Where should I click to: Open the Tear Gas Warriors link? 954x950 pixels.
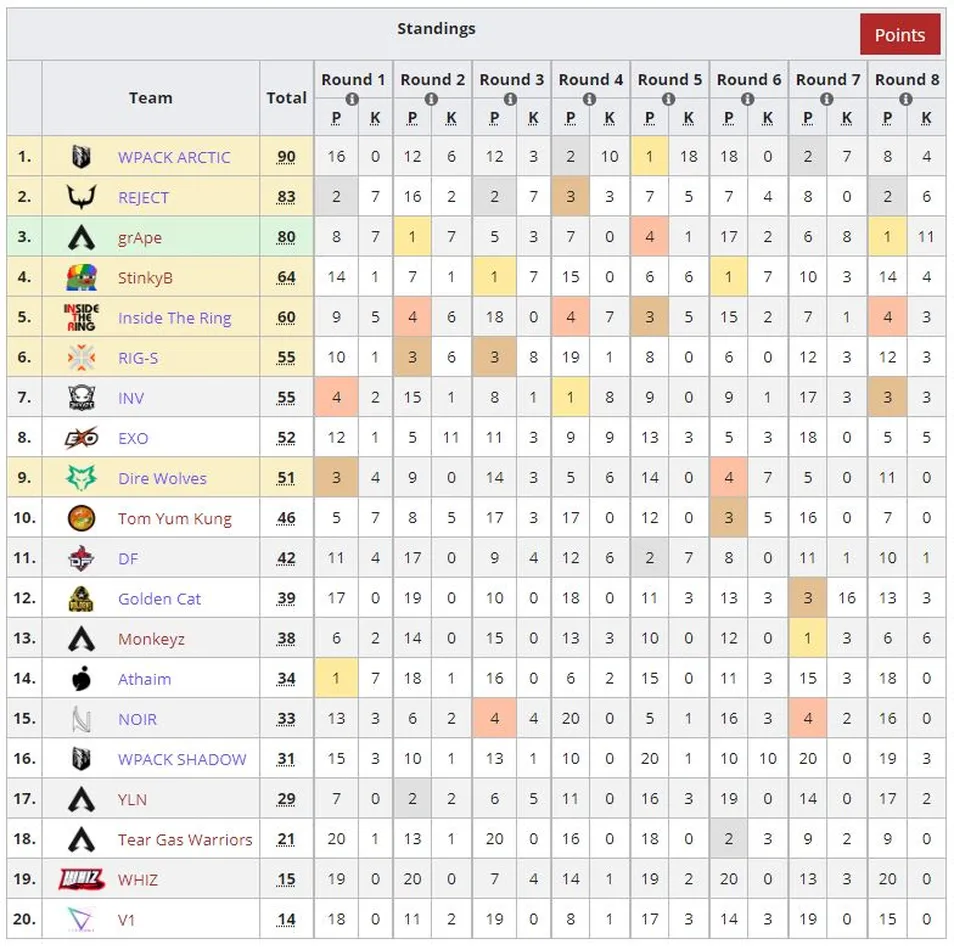pyautogui.click(x=185, y=839)
